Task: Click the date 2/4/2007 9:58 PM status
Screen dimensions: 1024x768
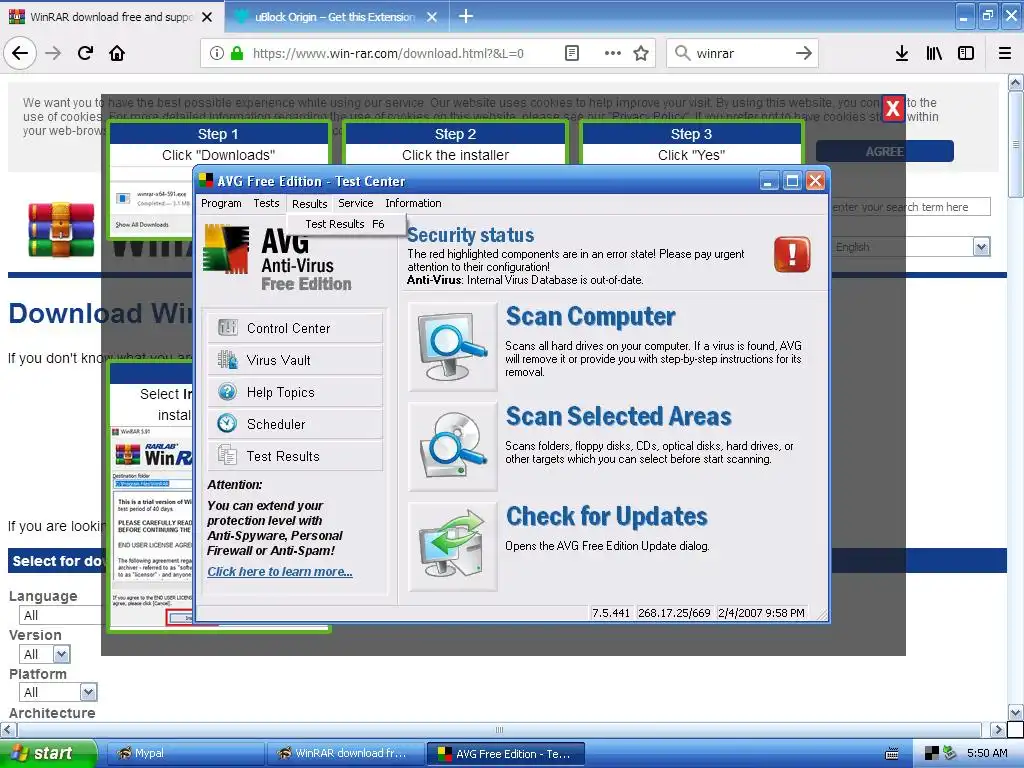Action: [x=761, y=613]
